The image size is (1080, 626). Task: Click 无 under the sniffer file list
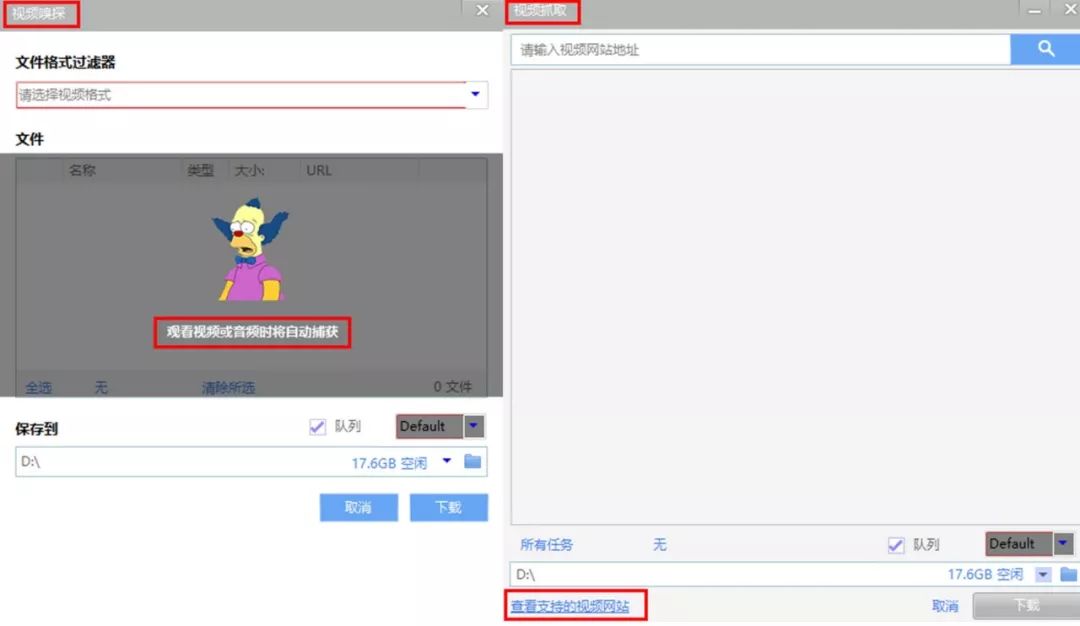[101, 388]
